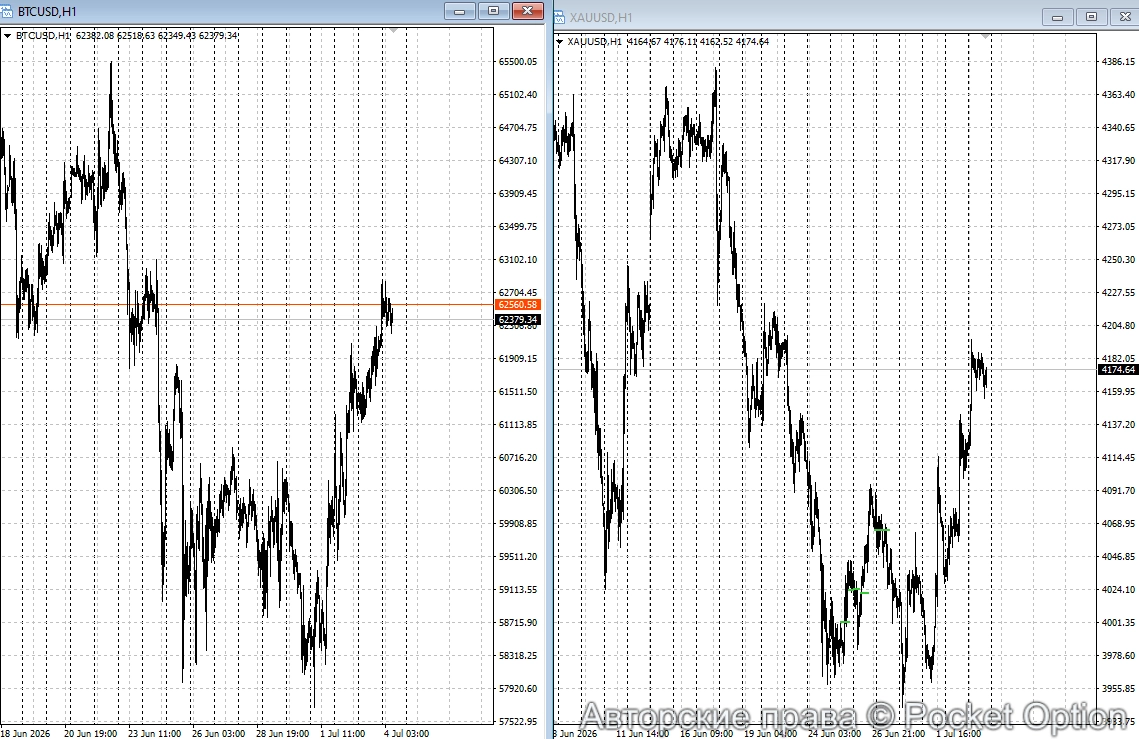1139x739 pixels.
Task: Click the BTCUSD chart shift triangle marker
Action: [393, 31]
